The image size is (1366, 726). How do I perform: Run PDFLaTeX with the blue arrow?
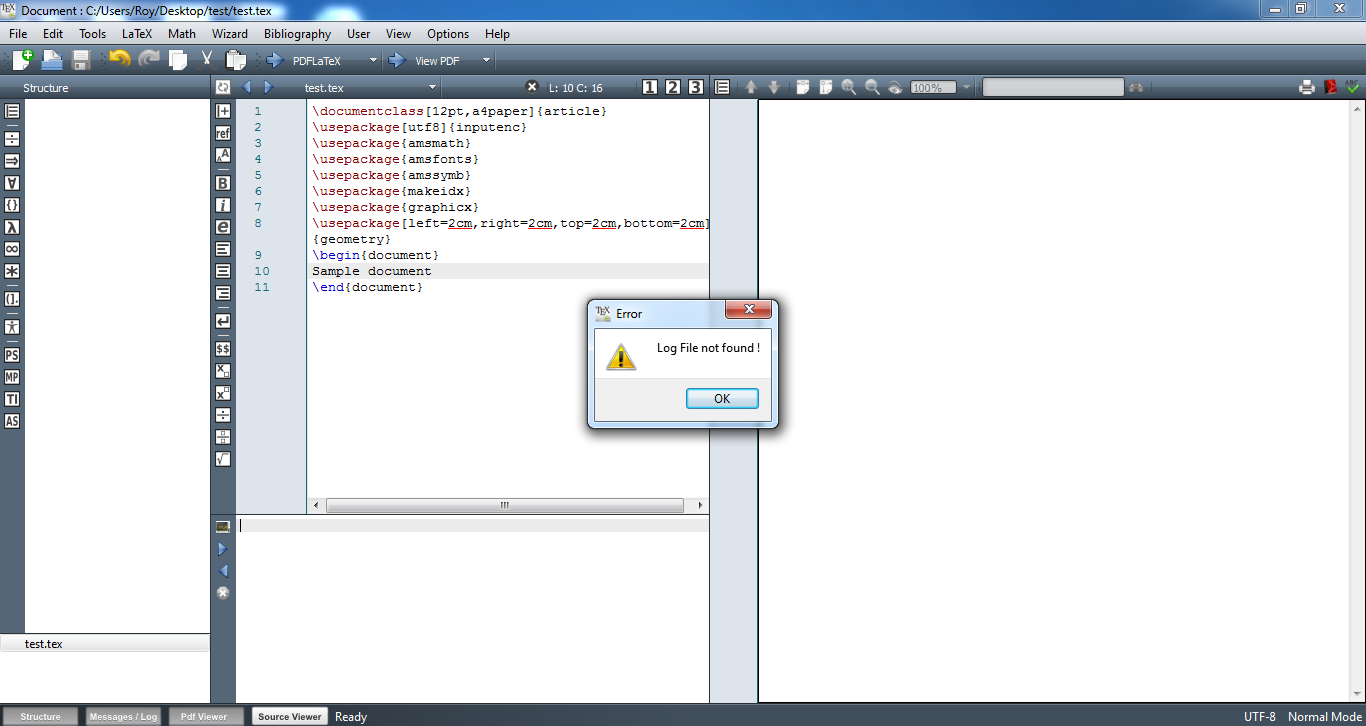coord(273,60)
